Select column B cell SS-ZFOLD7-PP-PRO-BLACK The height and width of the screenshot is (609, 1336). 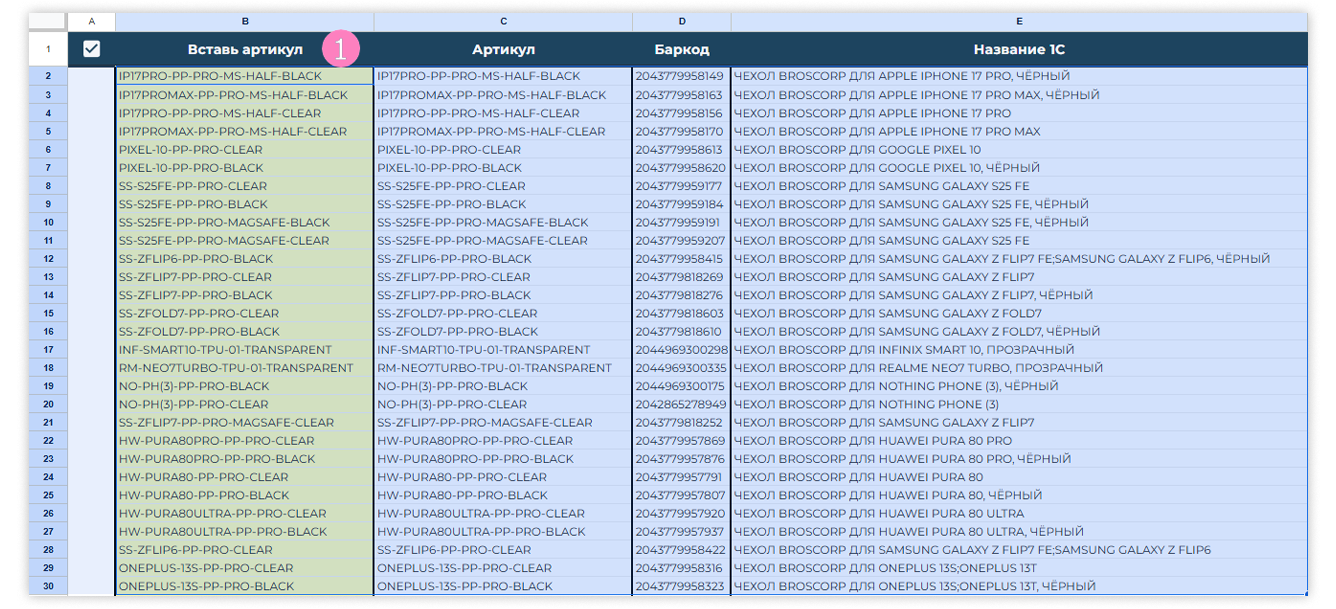pyautogui.click(x=245, y=331)
